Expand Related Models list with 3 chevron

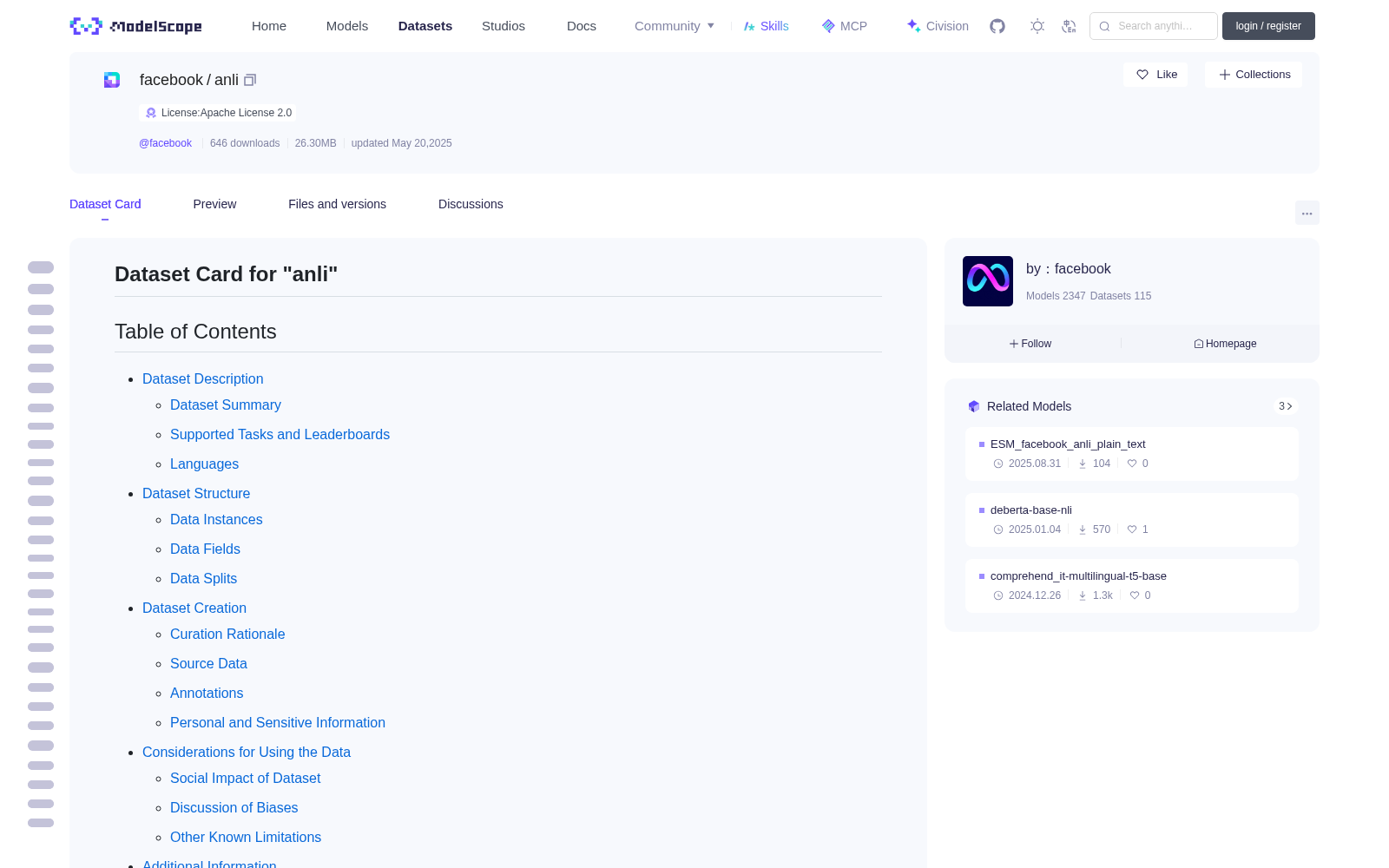pos(1286,406)
